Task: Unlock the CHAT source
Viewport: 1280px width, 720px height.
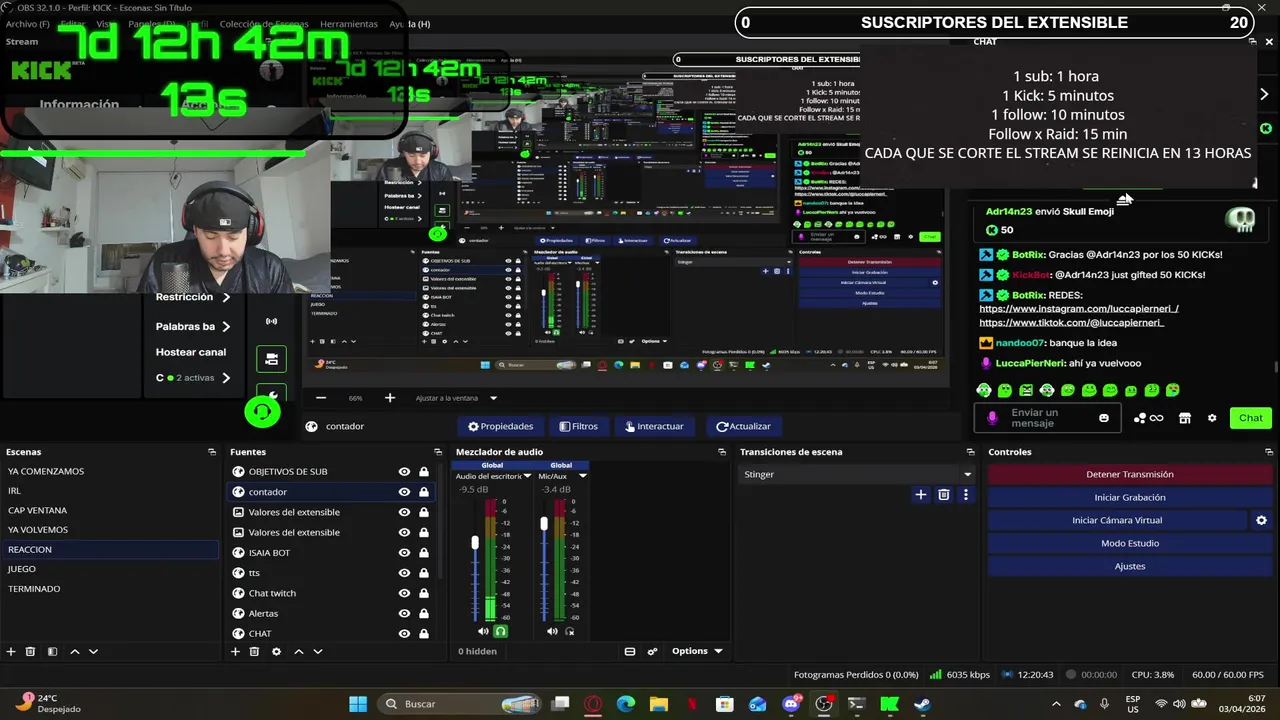Action: tap(424, 633)
